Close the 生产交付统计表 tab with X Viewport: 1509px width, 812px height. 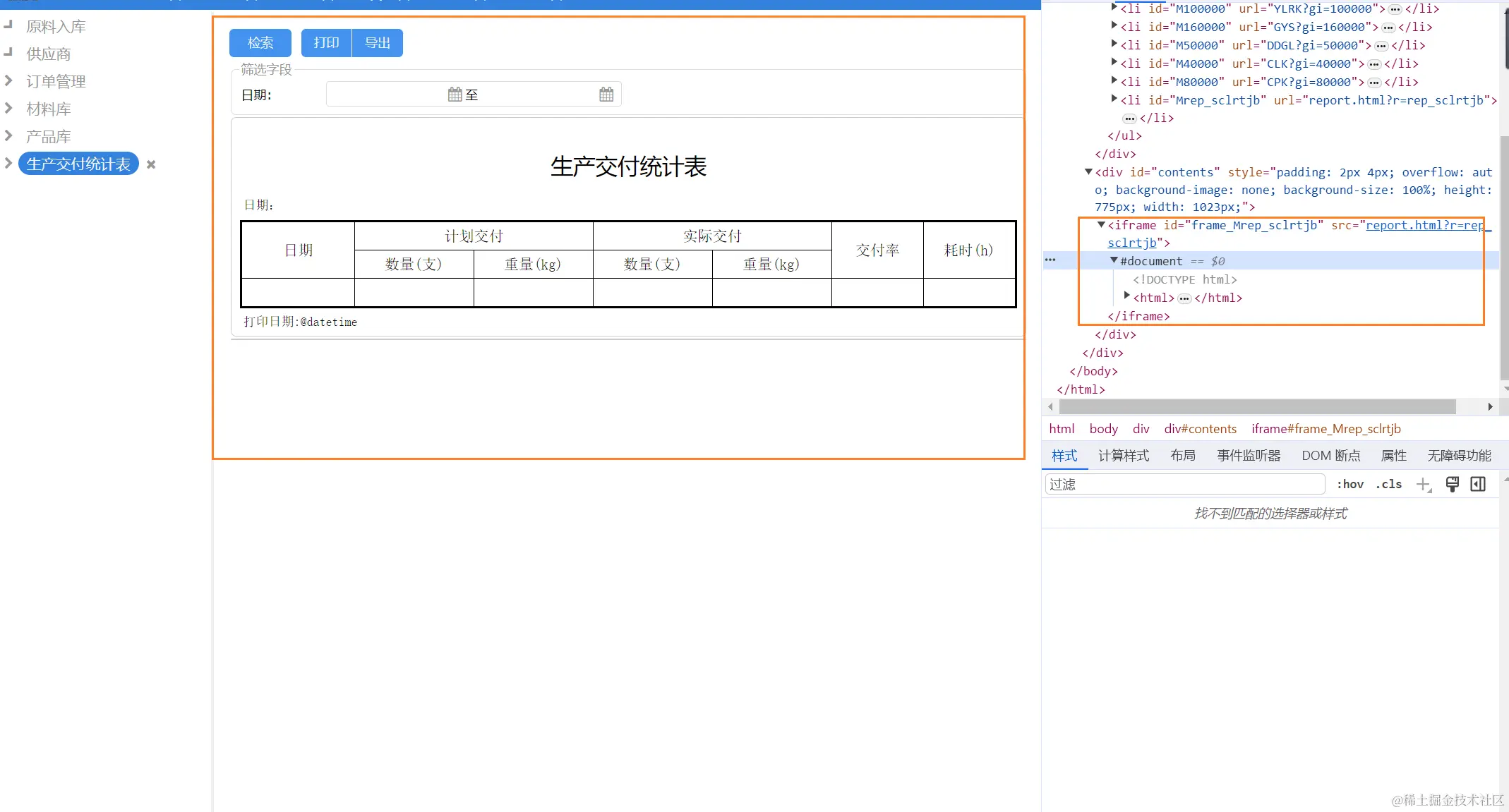pos(151,164)
